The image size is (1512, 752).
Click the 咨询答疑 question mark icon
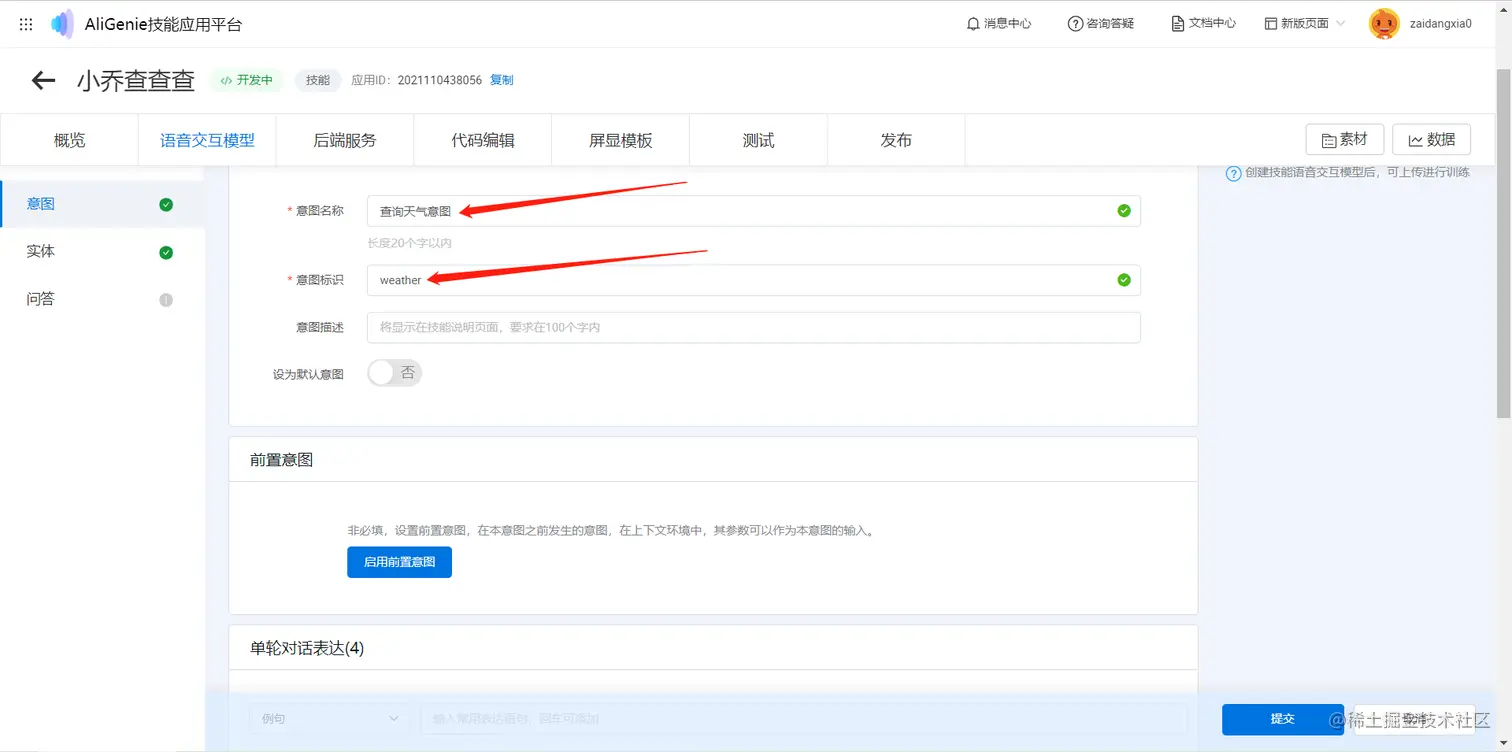tap(1075, 24)
